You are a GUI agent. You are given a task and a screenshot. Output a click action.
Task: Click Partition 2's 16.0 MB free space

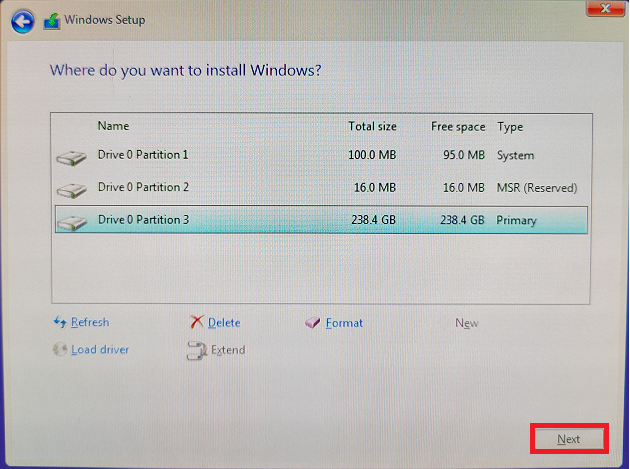coord(464,188)
